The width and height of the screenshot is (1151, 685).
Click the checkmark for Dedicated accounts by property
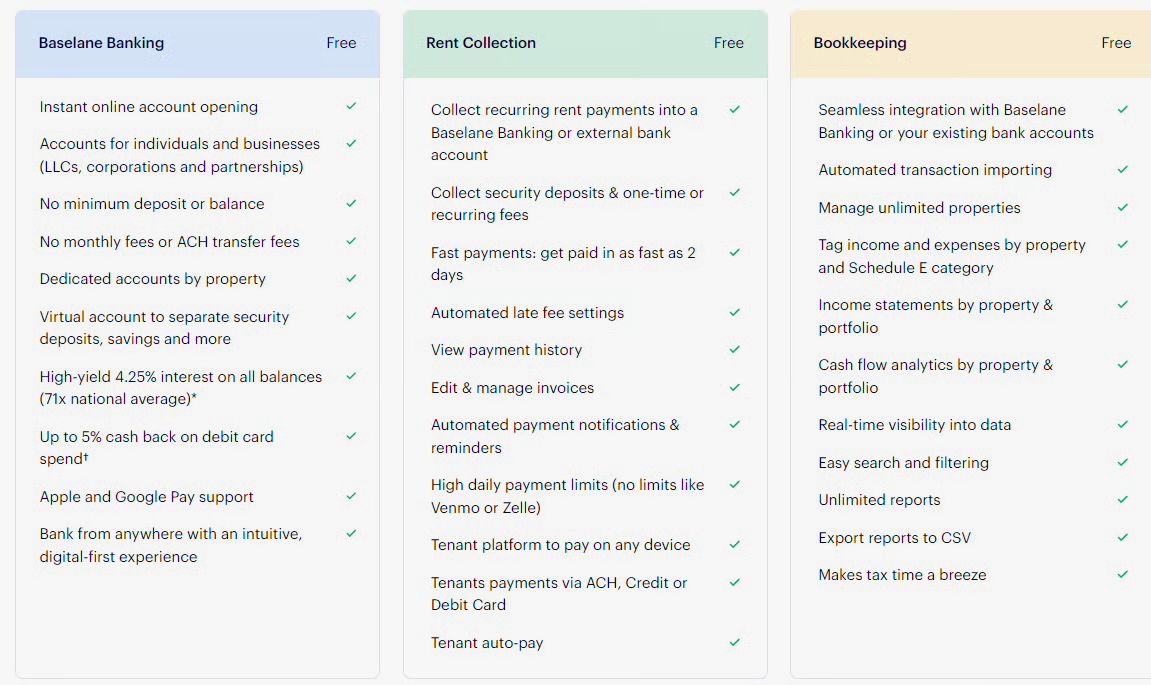click(351, 278)
